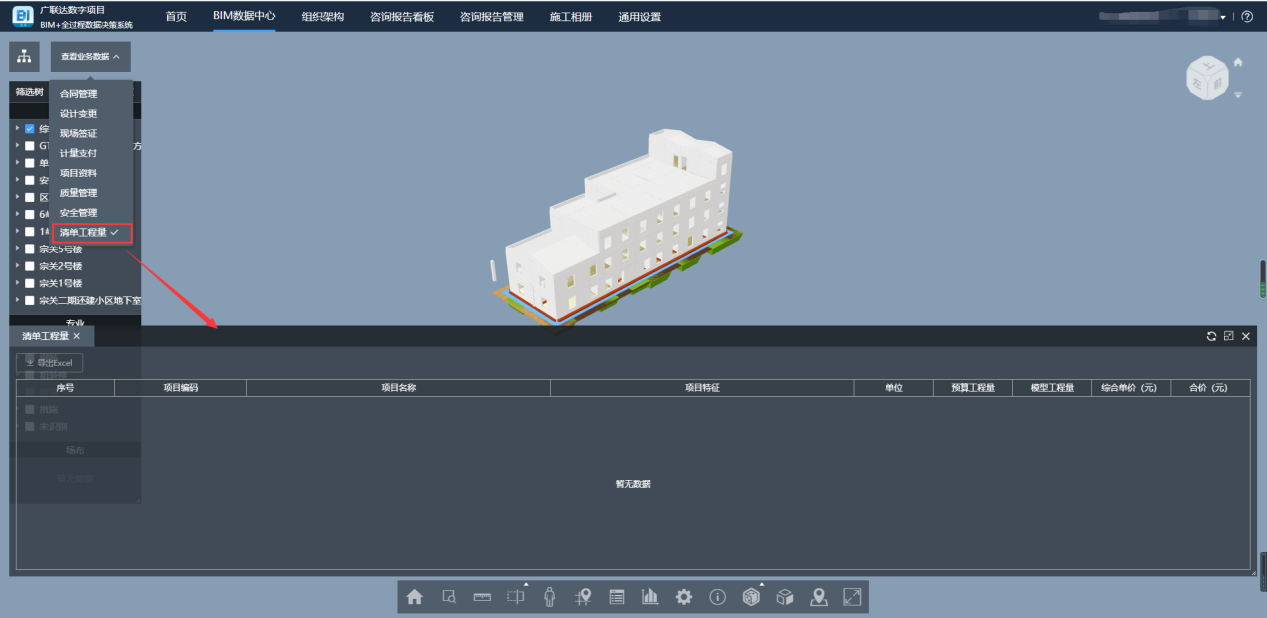1267x618 pixels.
Task: Expand the first checked tree node
Action: (17, 129)
